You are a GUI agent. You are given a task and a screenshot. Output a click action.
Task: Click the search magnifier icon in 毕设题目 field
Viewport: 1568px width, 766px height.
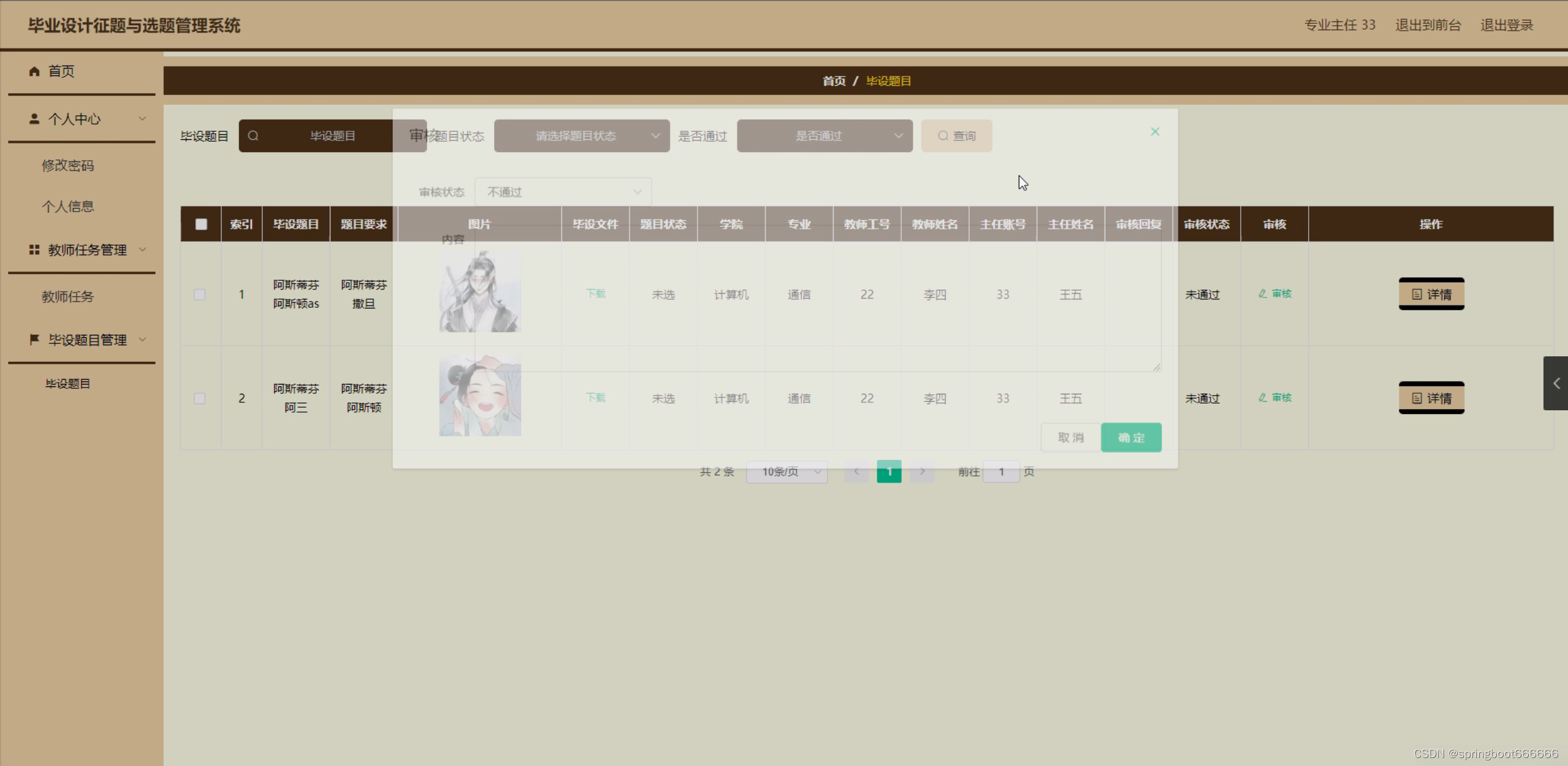[253, 136]
